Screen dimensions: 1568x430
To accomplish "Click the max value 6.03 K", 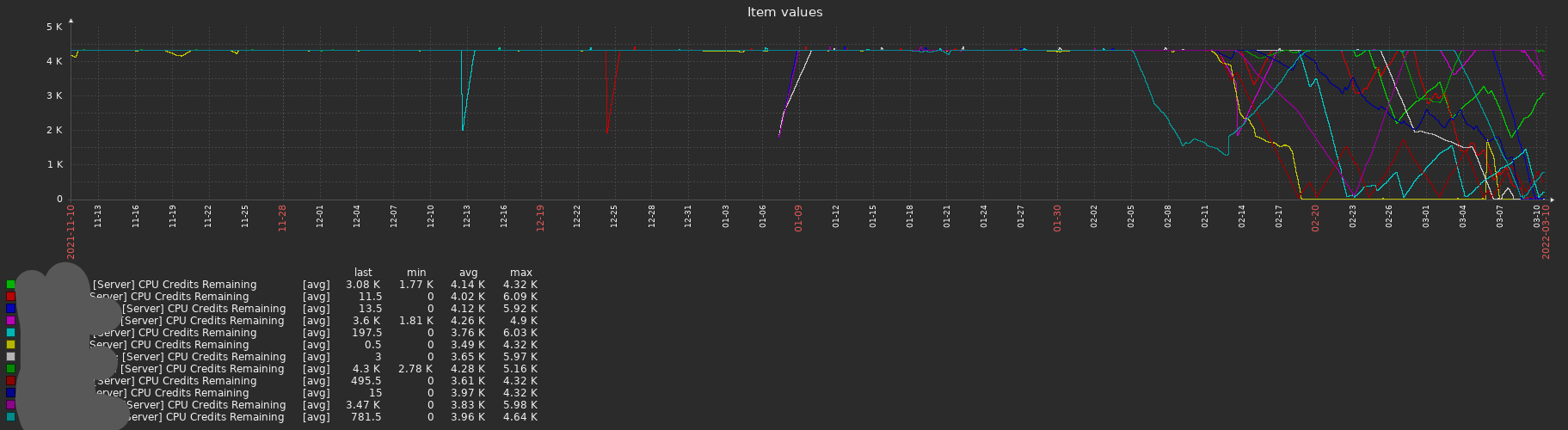I will click(x=520, y=333).
